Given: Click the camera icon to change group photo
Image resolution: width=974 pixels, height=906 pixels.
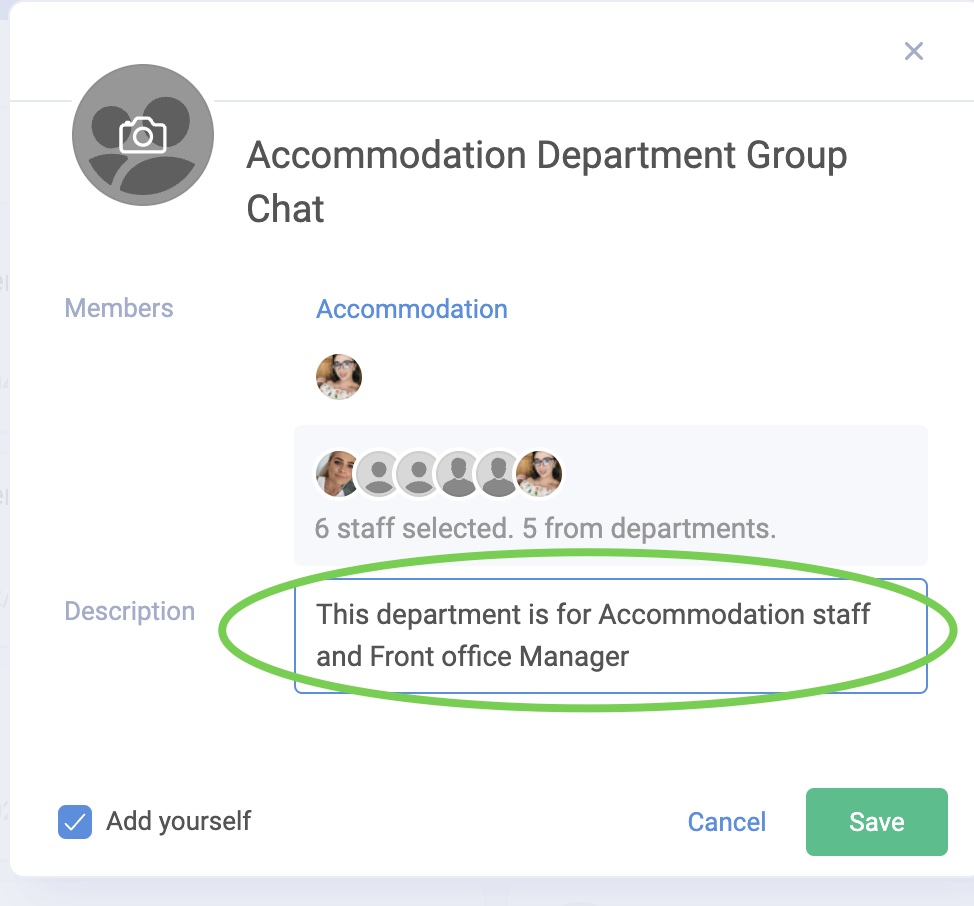Looking at the screenshot, I should click(142, 133).
